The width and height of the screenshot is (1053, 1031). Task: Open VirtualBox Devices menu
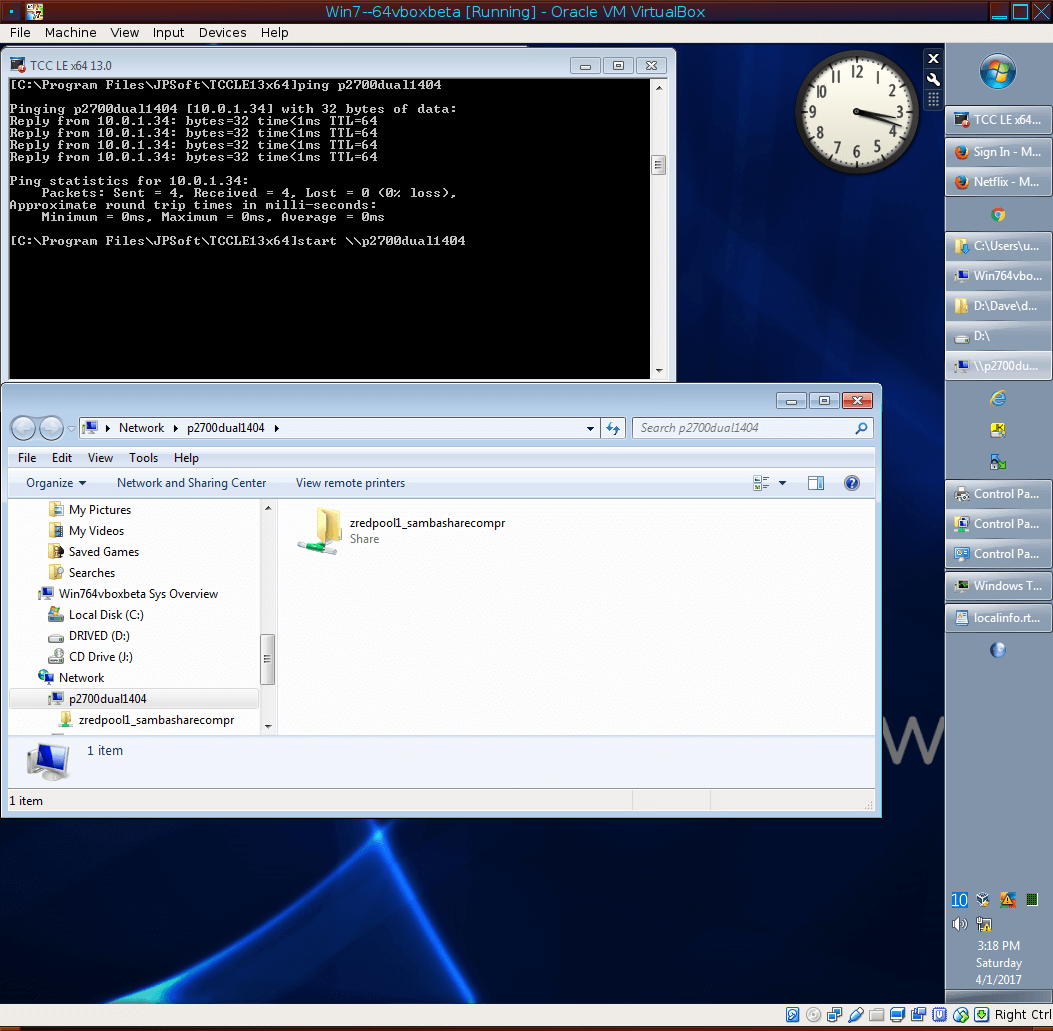[222, 32]
